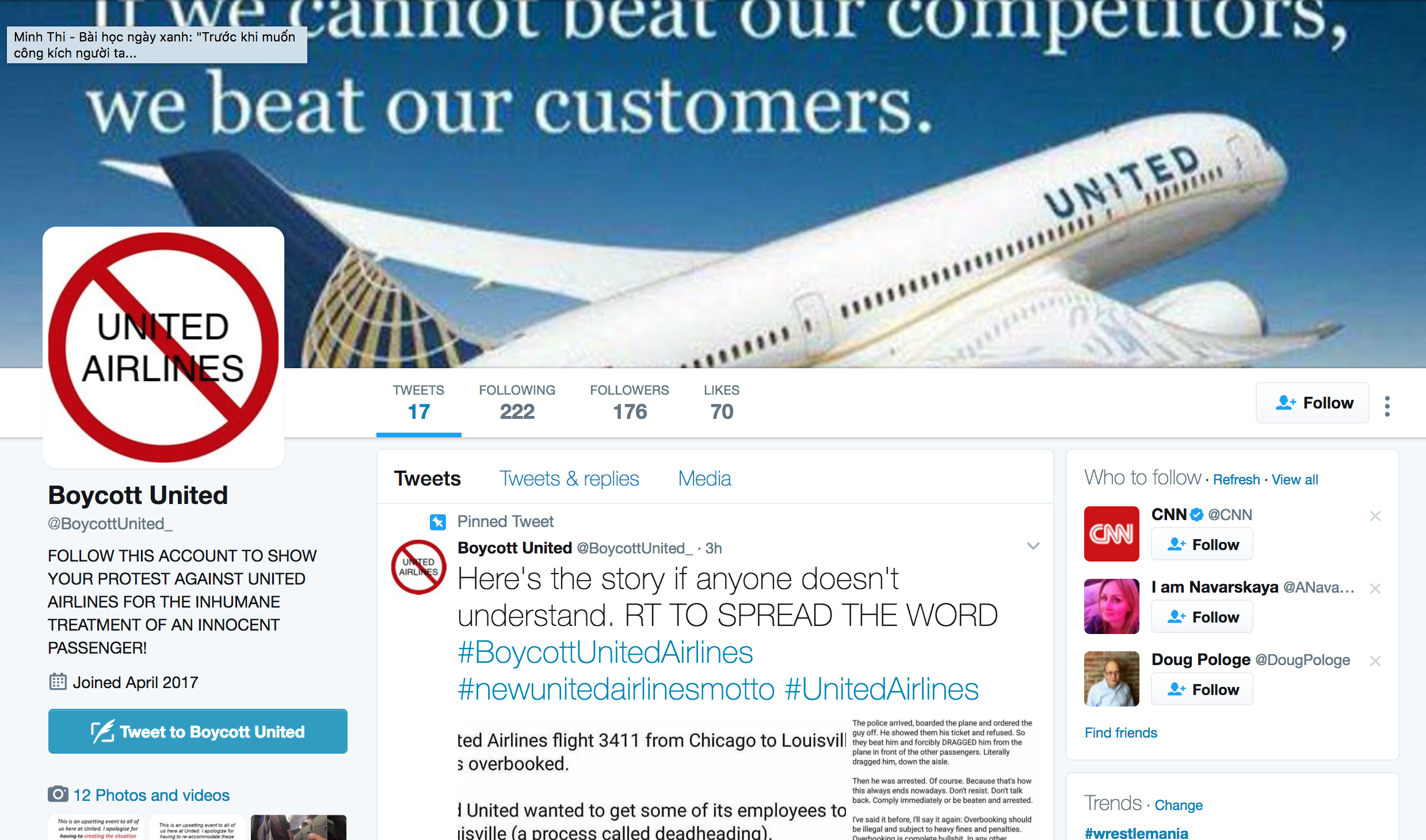Expand the pinned tweet dropdown chevron
Image resolution: width=1426 pixels, height=840 pixels.
coord(1034,546)
